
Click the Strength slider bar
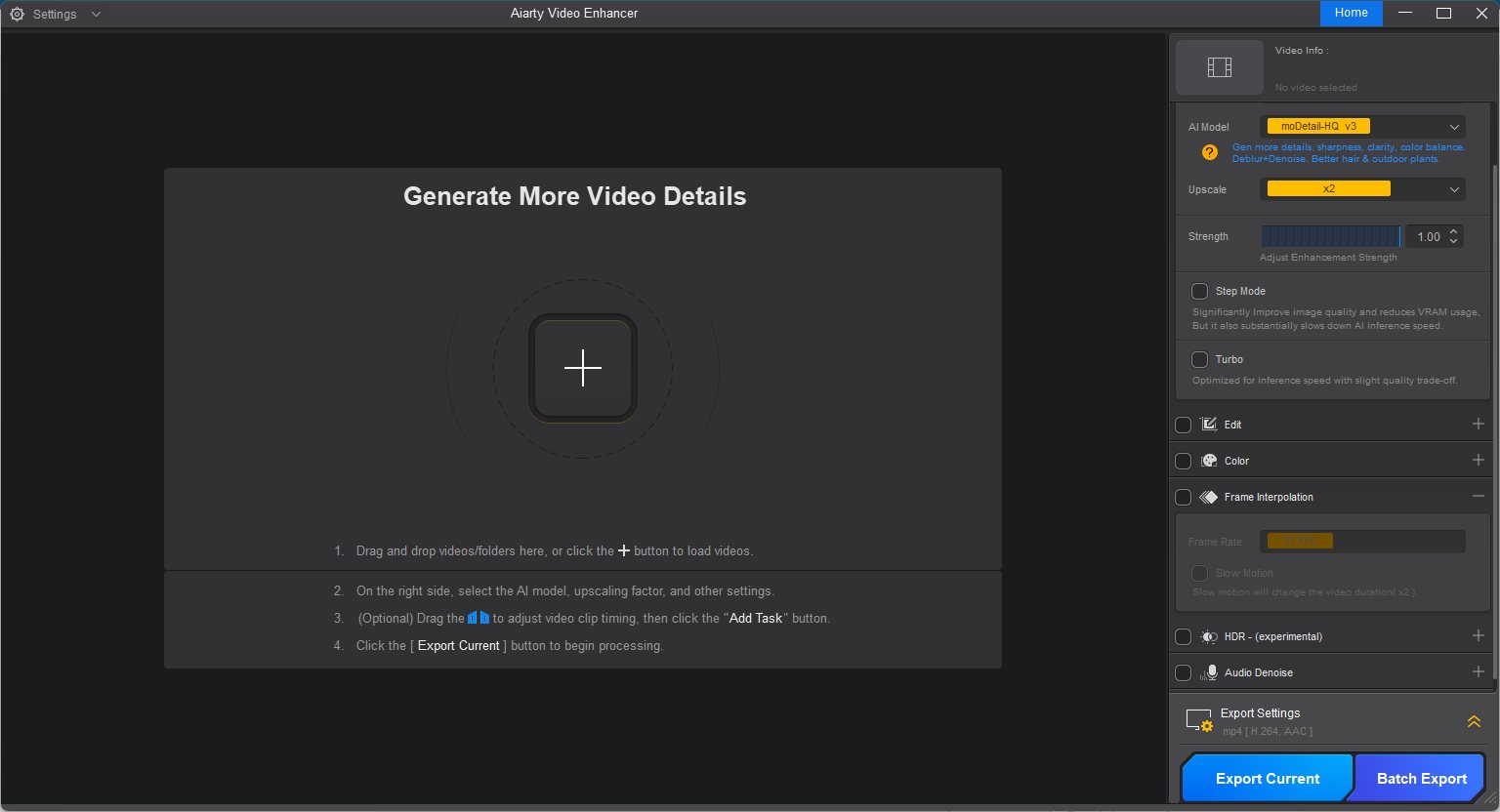point(1330,236)
